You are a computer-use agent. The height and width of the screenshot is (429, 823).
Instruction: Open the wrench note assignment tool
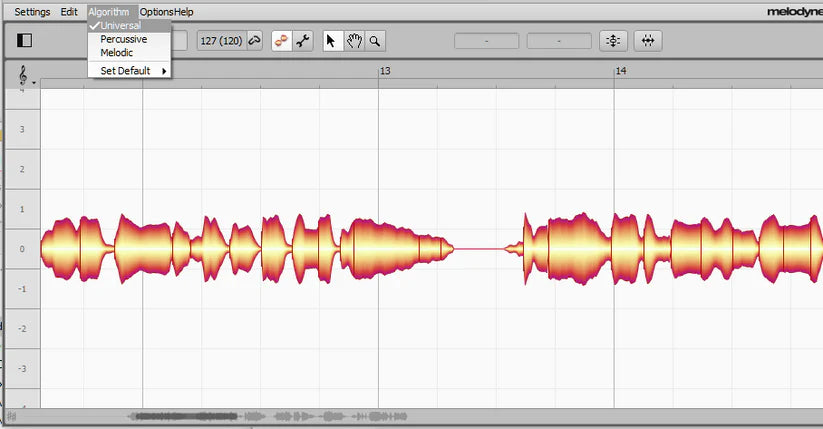(303, 41)
